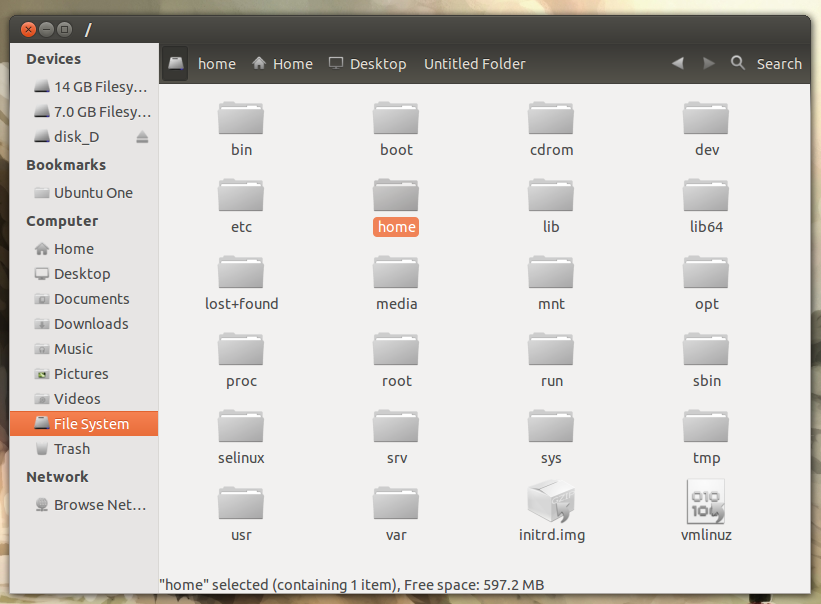Open Ubuntu One bookmark
This screenshot has width=821, height=604.
click(93, 193)
